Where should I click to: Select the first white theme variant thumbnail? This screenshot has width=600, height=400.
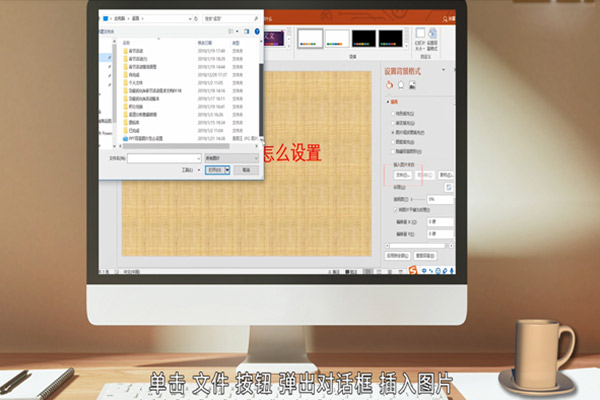point(310,38)
